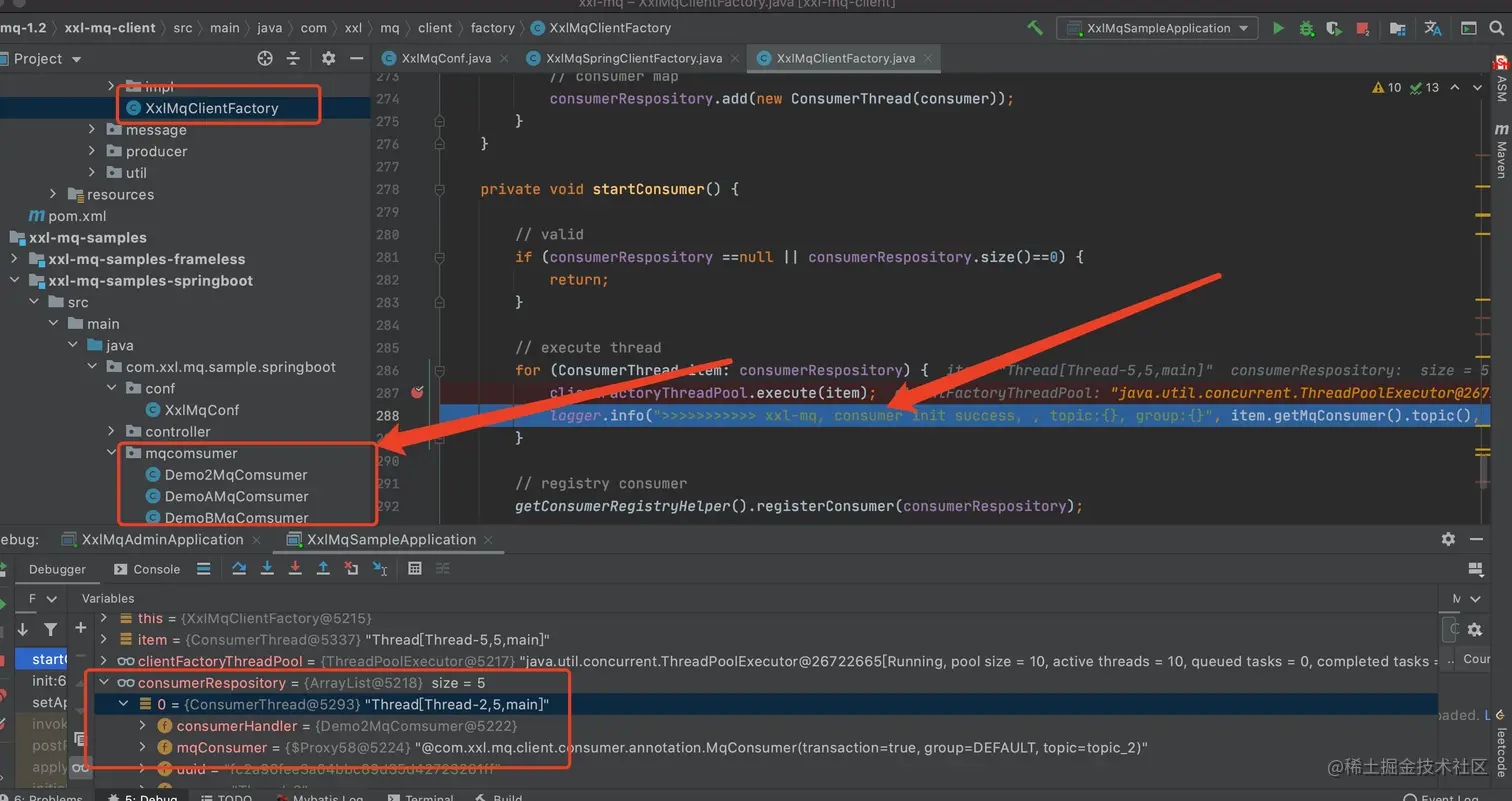Expand the util folder
The width and height of the screenshot is (1512, 801).
91,173
